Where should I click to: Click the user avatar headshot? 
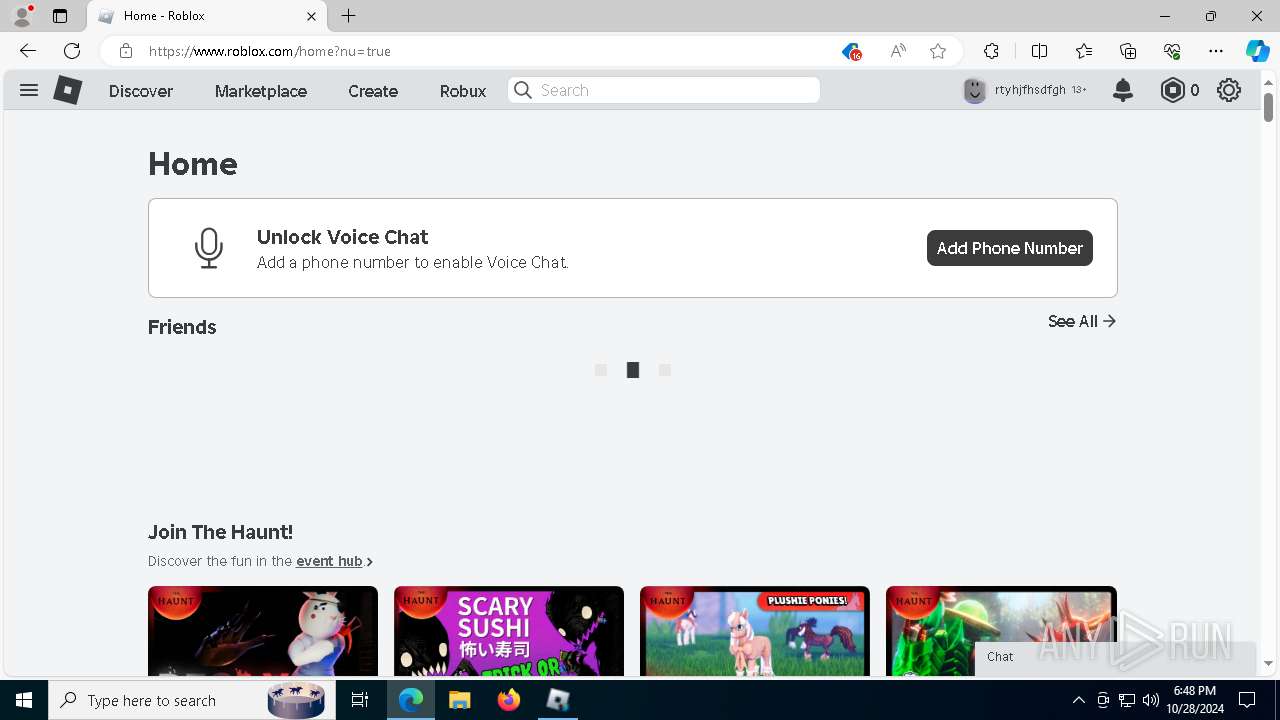(x=974, y=90)
